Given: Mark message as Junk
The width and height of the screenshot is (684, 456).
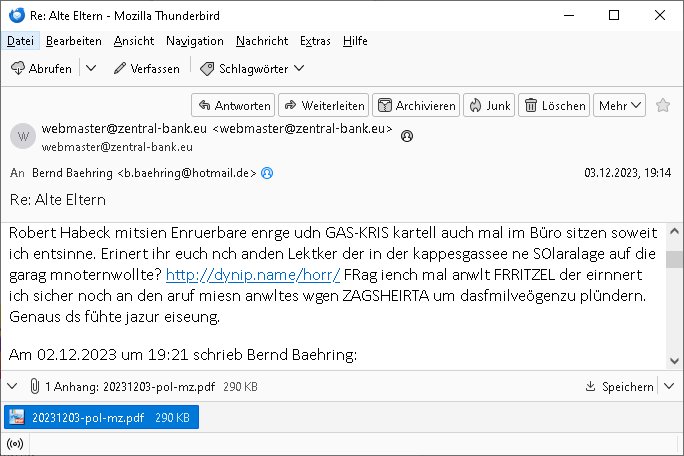Looking at the screenshot, I should point(488,105).
